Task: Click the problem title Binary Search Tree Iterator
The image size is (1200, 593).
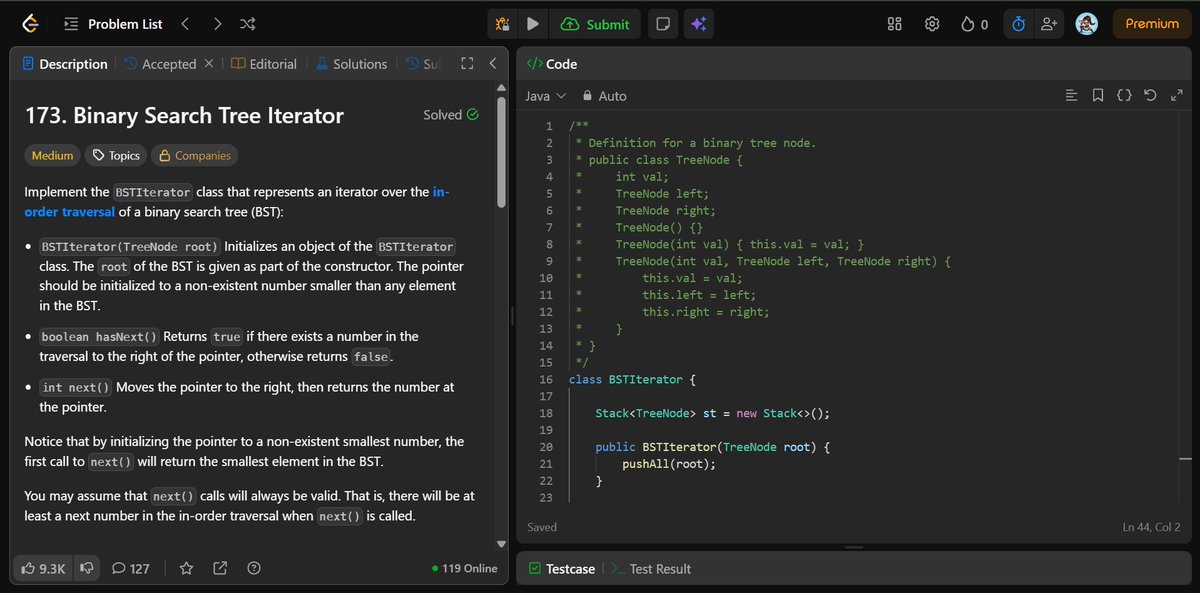Action: (x=184, y=116)
